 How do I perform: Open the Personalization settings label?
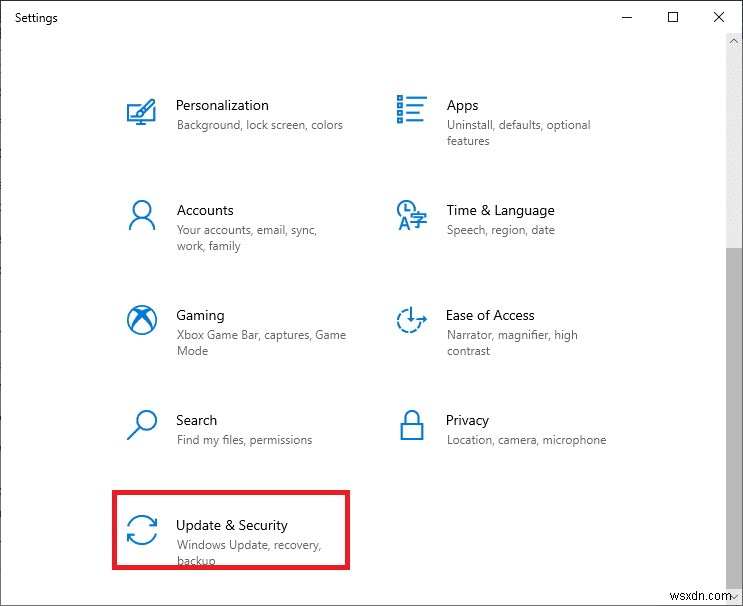[222, 105]
